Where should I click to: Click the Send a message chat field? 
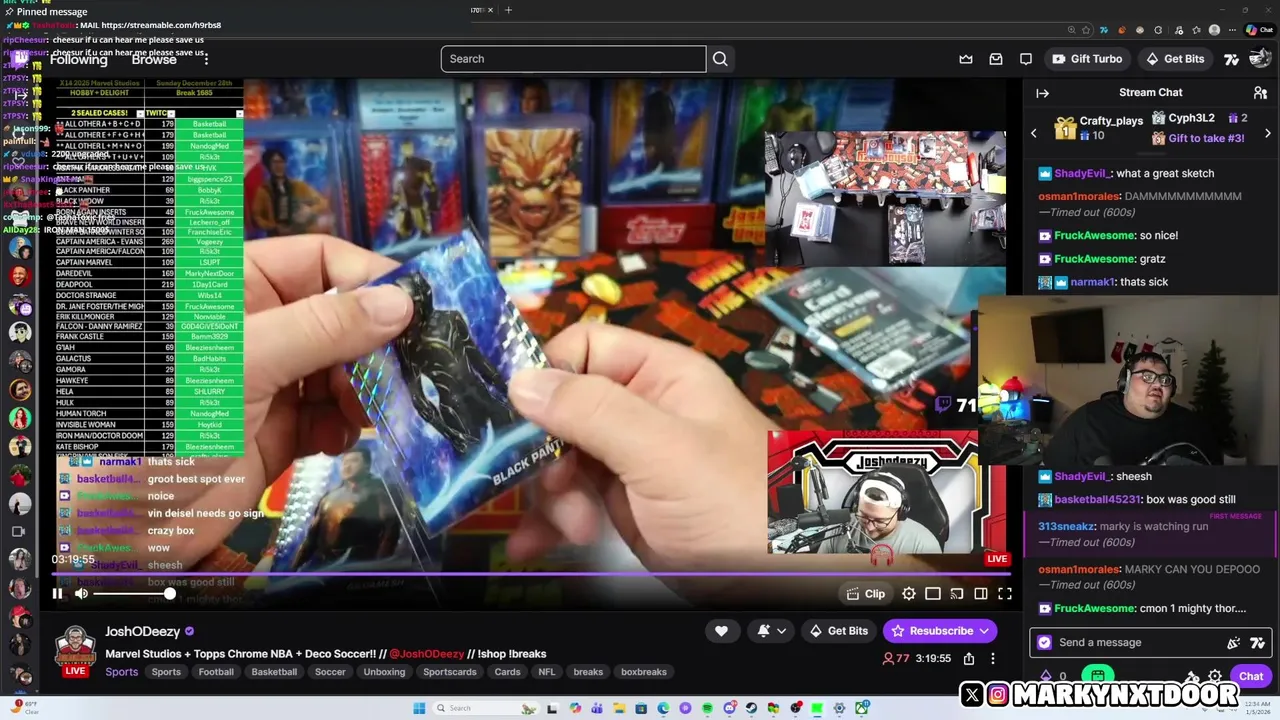coord(1135,643)
